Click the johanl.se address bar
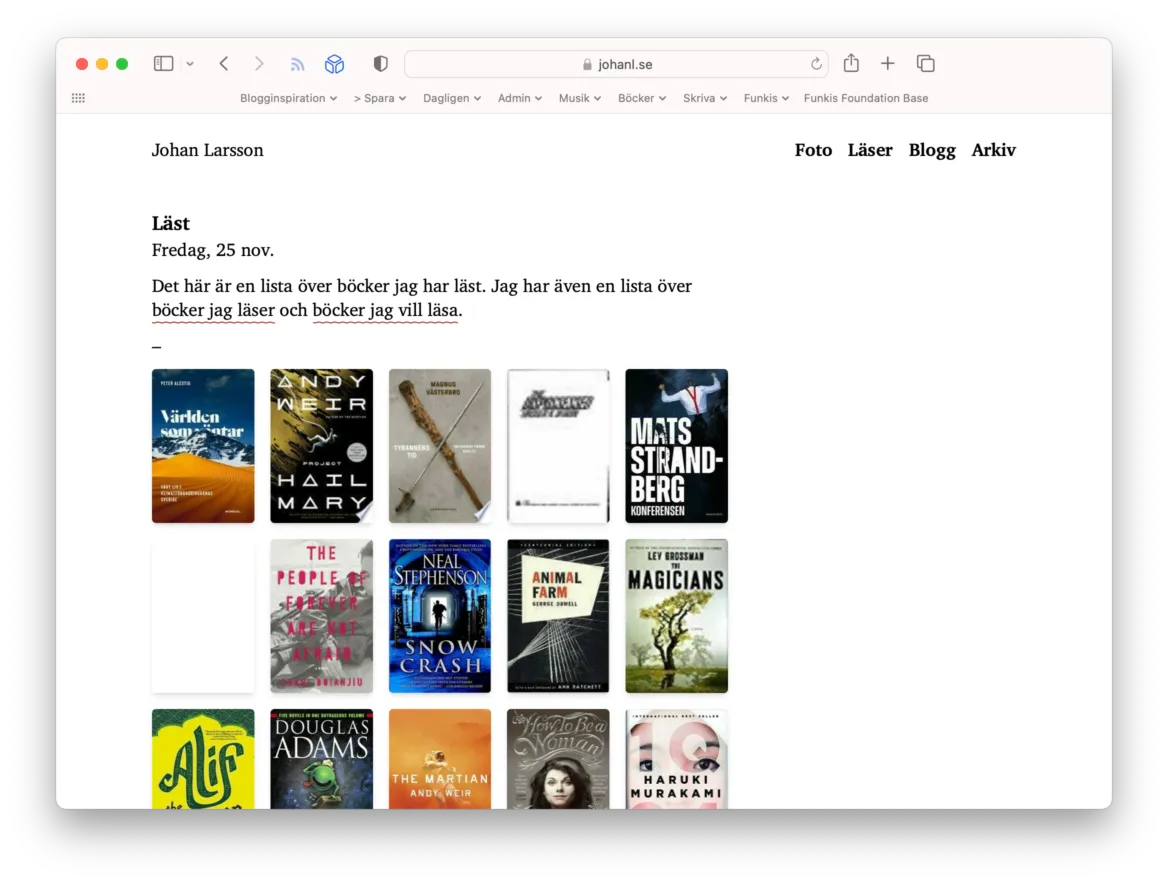This screenshot has width=1168, height=883. (x=618, y=64)
